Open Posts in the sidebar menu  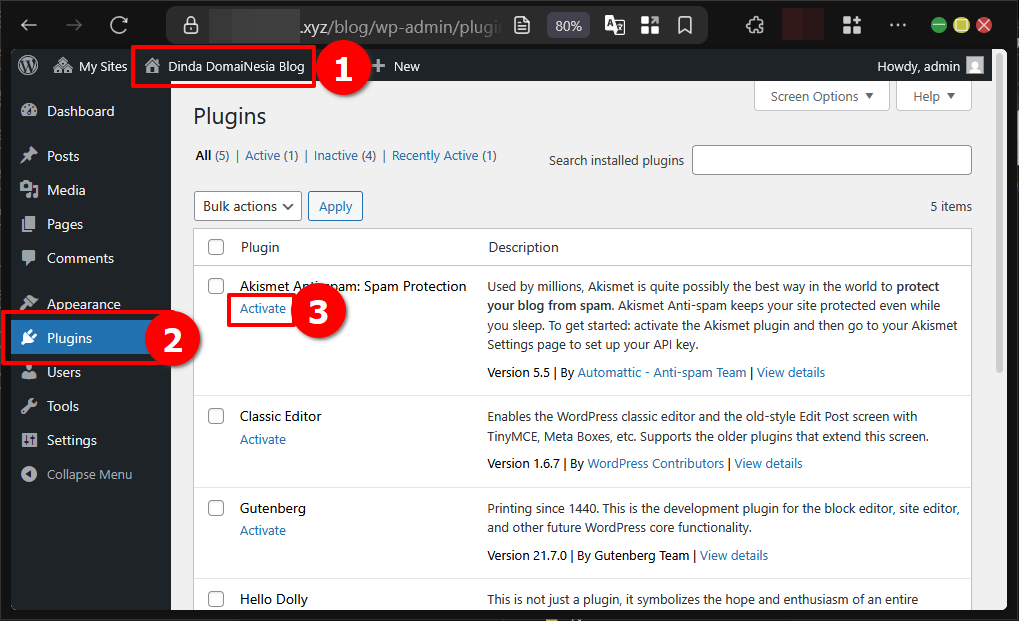pos(63,156)
